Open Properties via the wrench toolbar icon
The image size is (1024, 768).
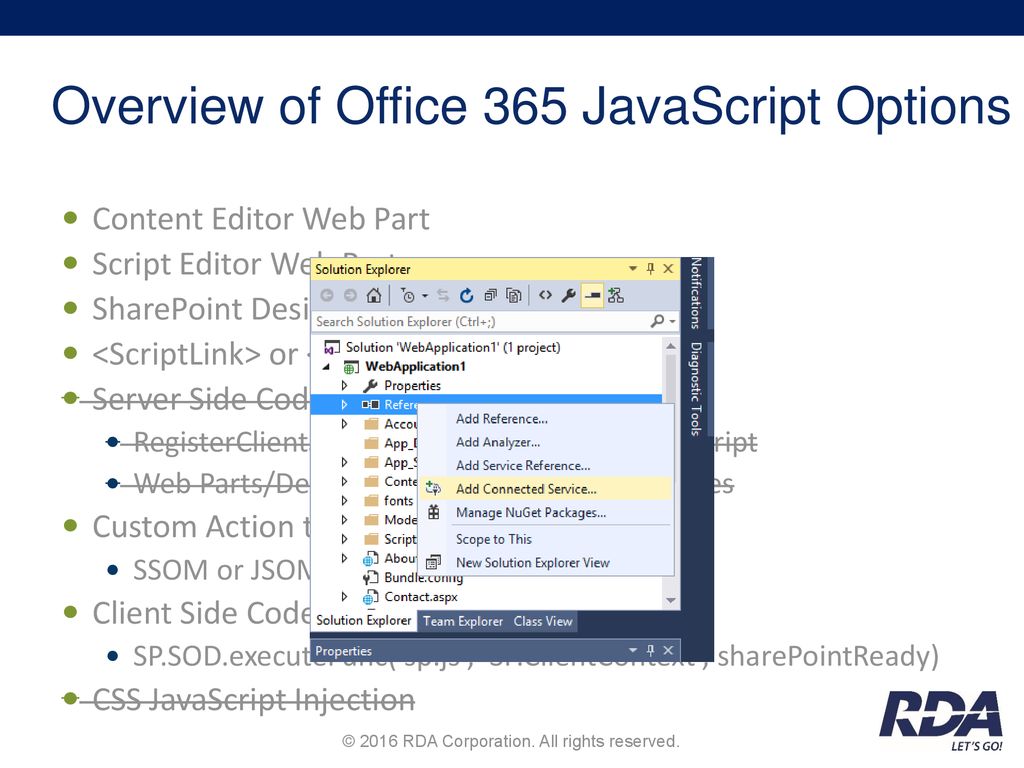coord(569,296)
